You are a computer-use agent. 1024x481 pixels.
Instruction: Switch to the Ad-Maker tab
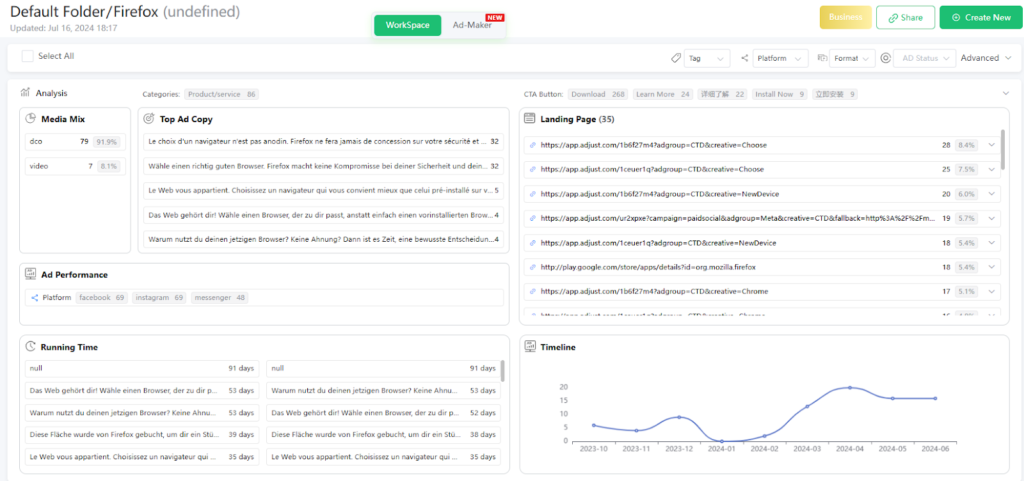point(472,25)
